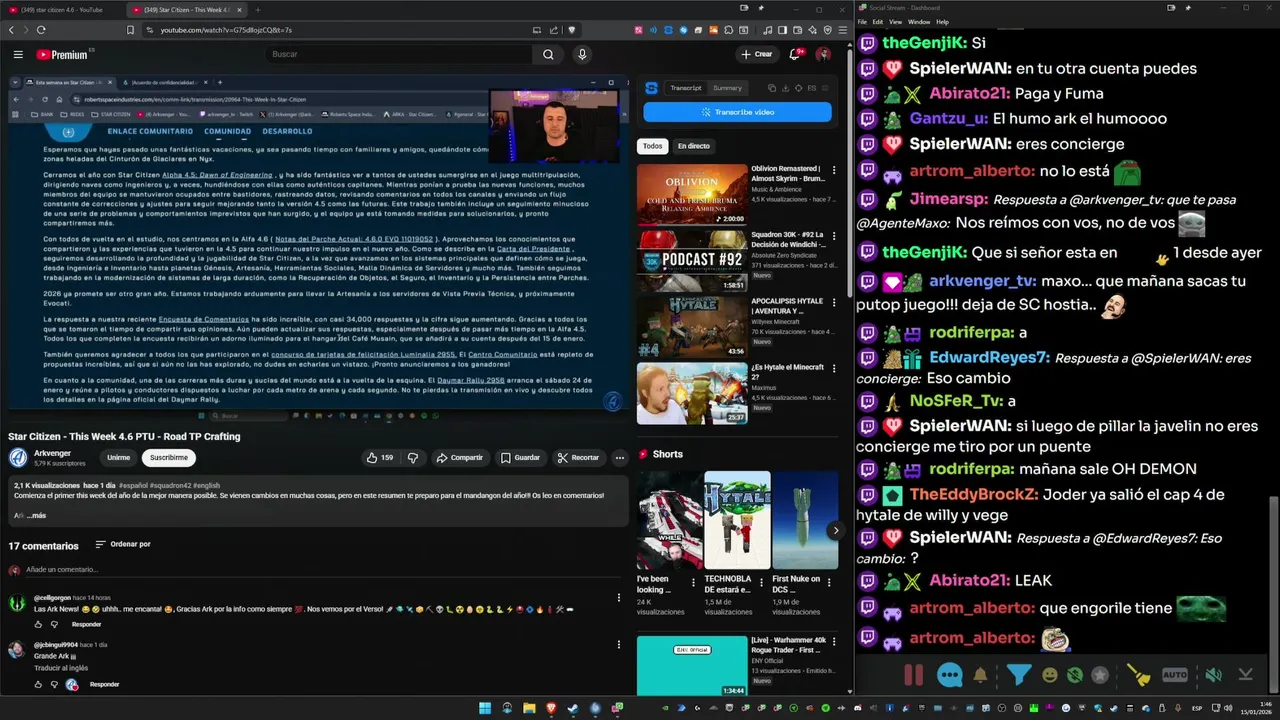
Task: Click the Compartir share button
Action: [x=459, y=457]
